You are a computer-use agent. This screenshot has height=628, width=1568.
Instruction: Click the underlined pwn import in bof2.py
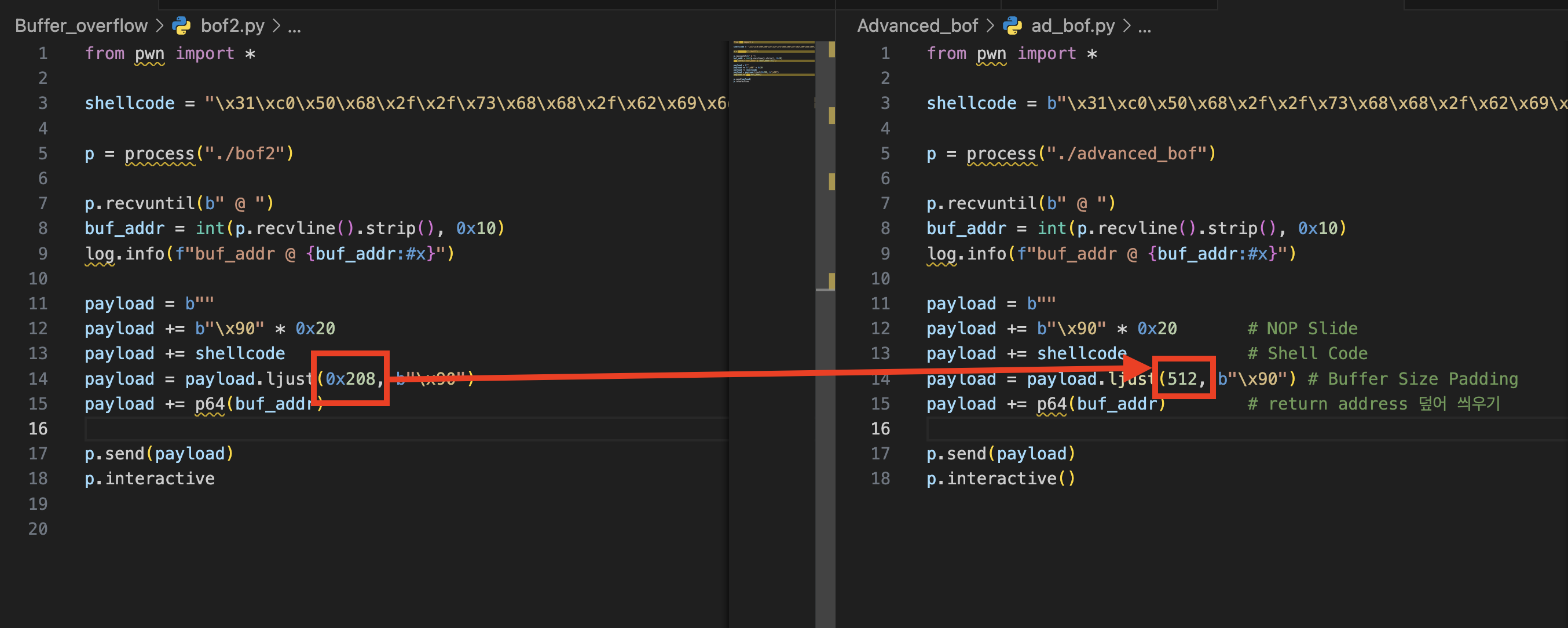pyautogui.click(x=149, y=54)
